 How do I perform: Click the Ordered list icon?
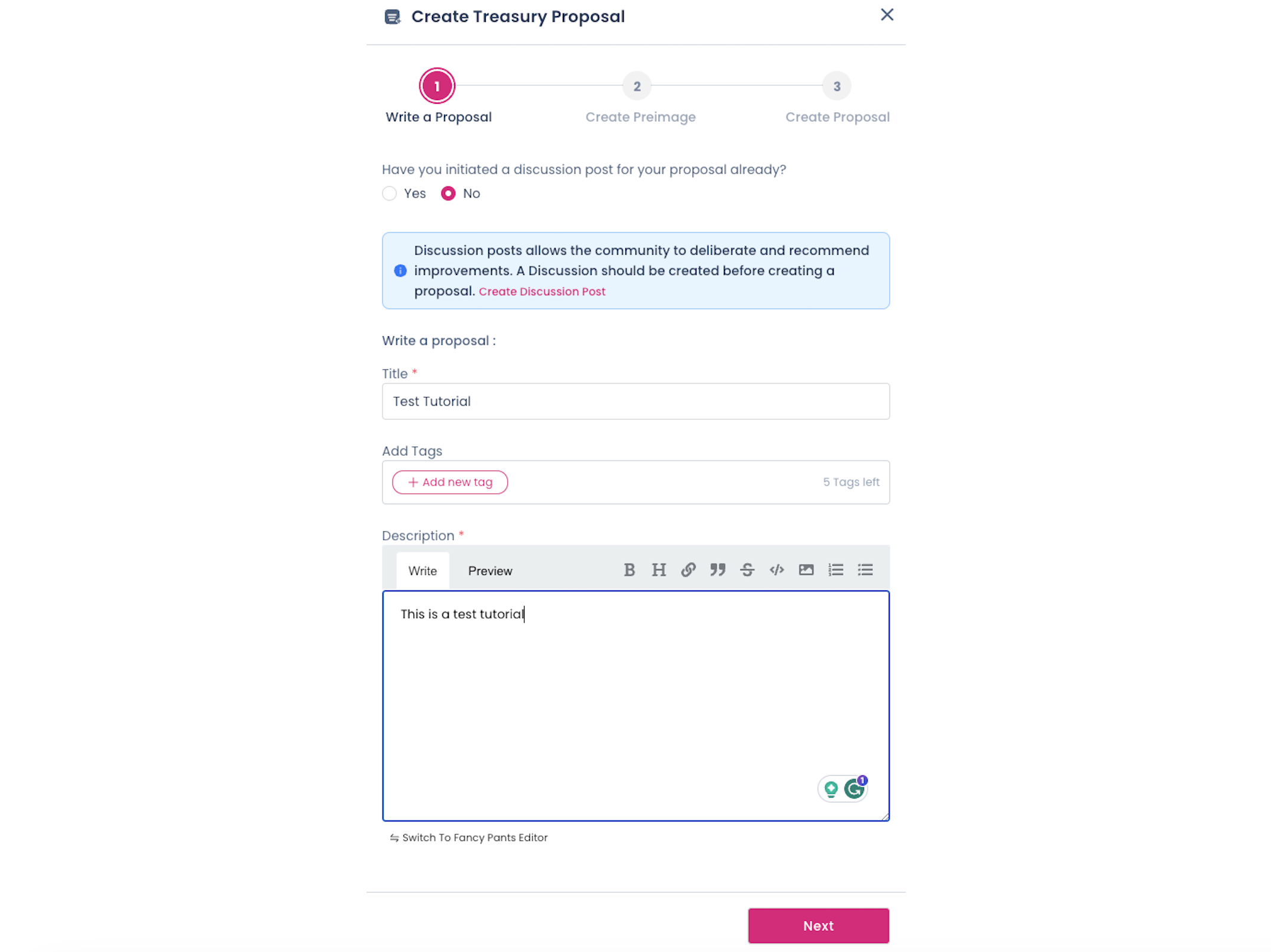(836, 570)
